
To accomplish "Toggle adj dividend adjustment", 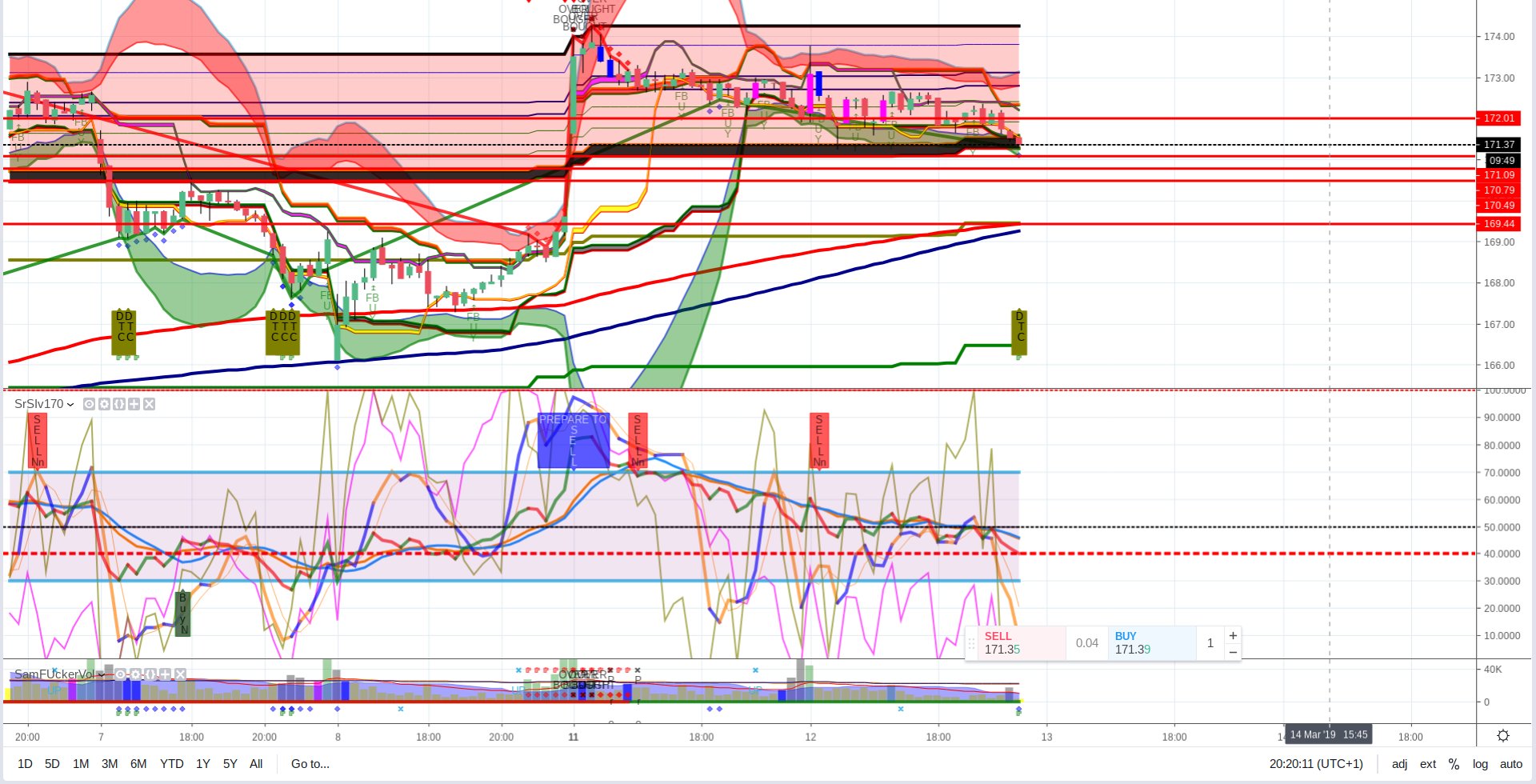I will click(1399, 764).
